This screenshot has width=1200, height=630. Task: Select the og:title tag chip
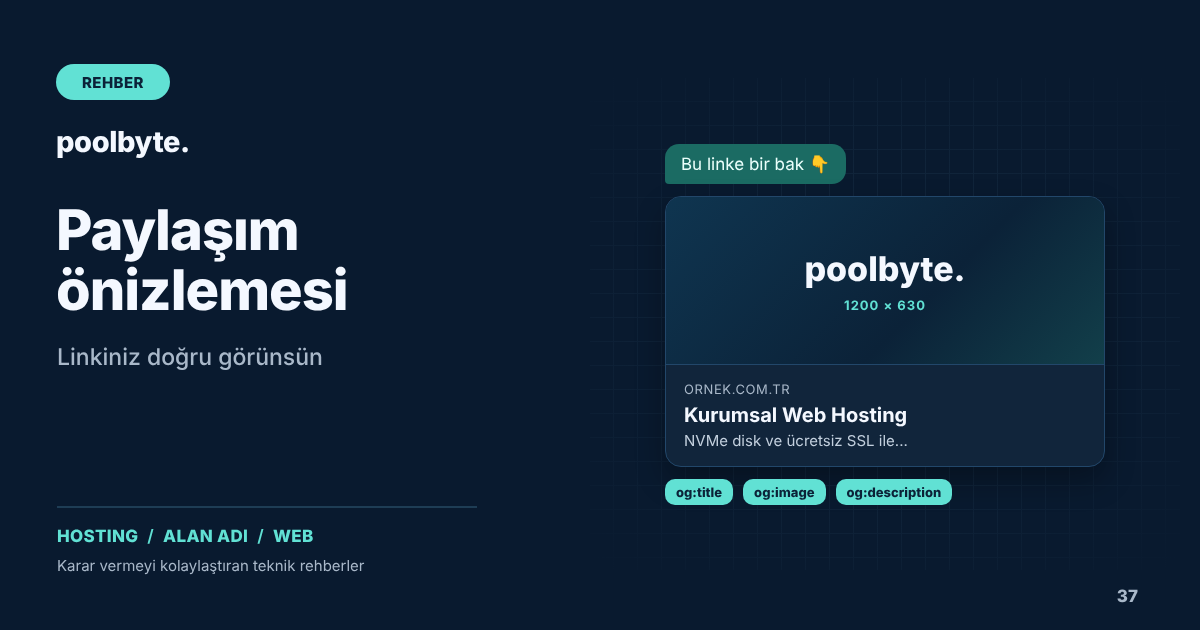pos(699,492)
